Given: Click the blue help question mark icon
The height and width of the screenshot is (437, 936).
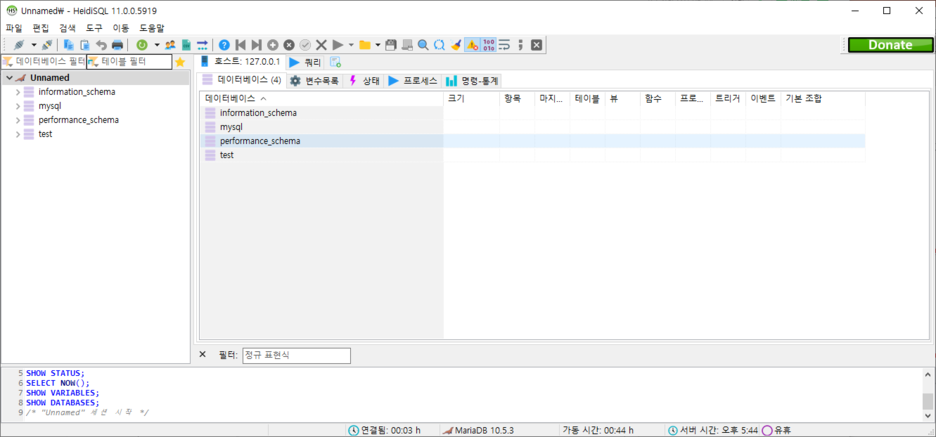Looking at the screenshot, I should point(224,45).
